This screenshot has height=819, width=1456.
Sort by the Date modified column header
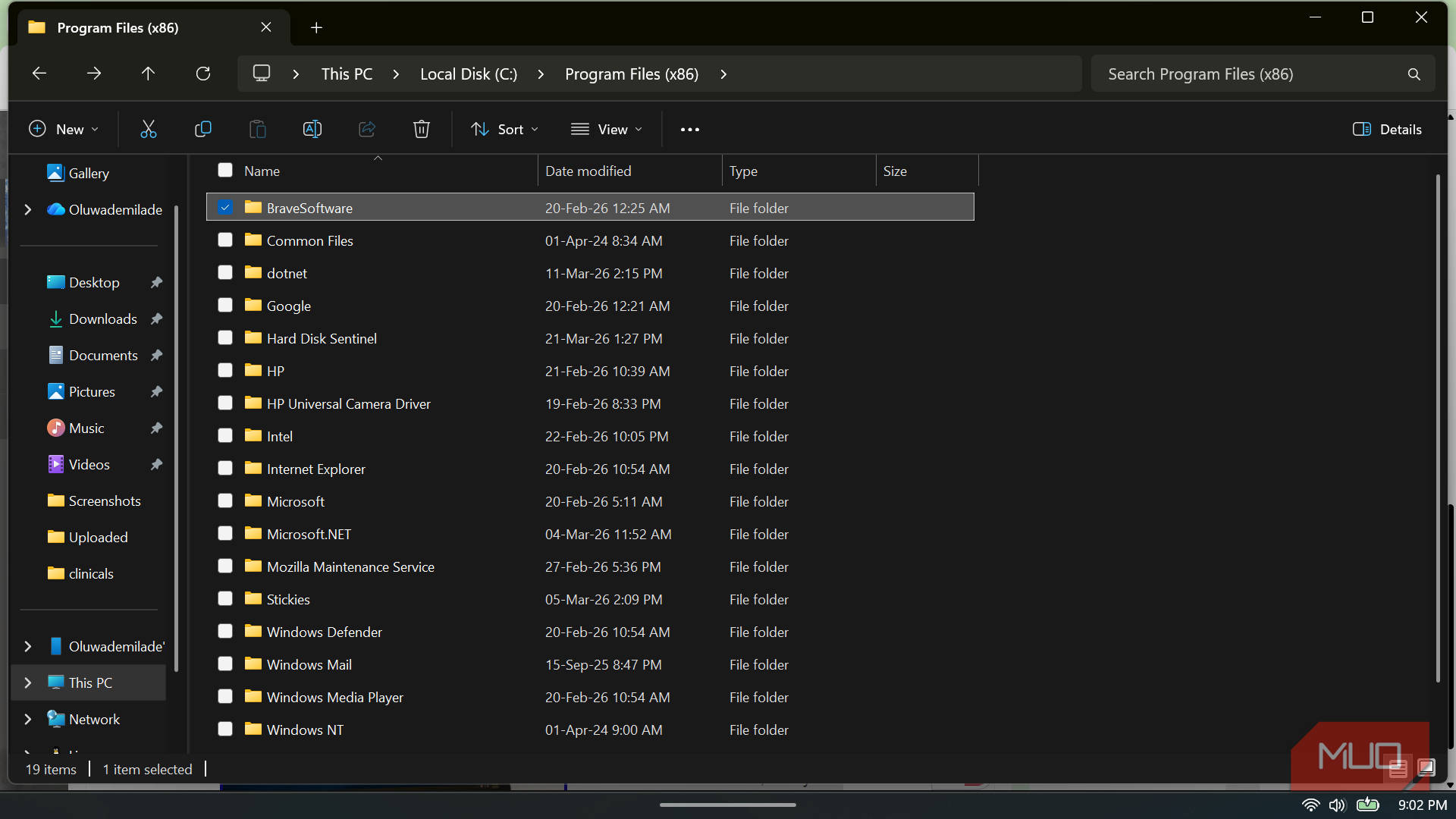pyautogui.click(x=630, y=171)
